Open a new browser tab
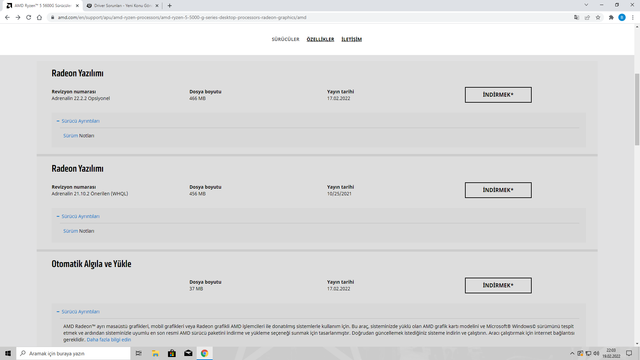Image resolution: width=640 pixels, height=360 pixels. [169, 6]
